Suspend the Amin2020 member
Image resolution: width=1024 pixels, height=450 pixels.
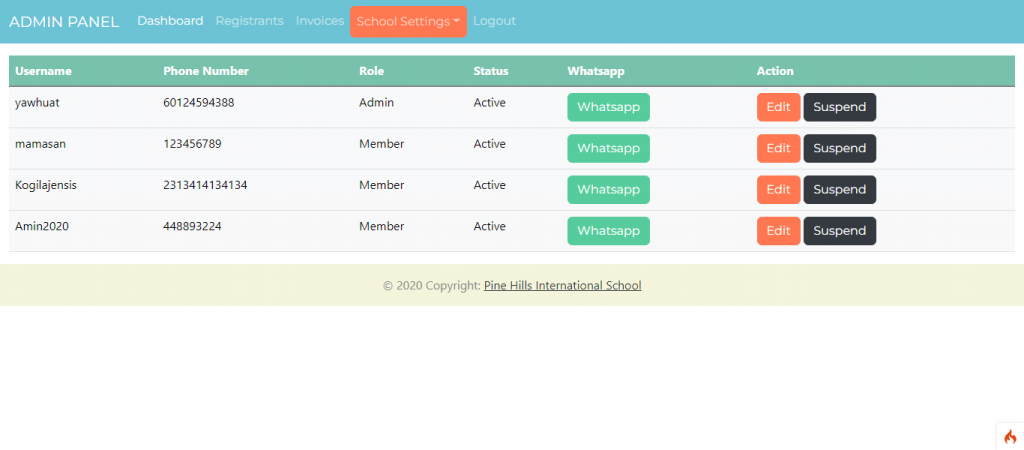(x=839, y=231)
